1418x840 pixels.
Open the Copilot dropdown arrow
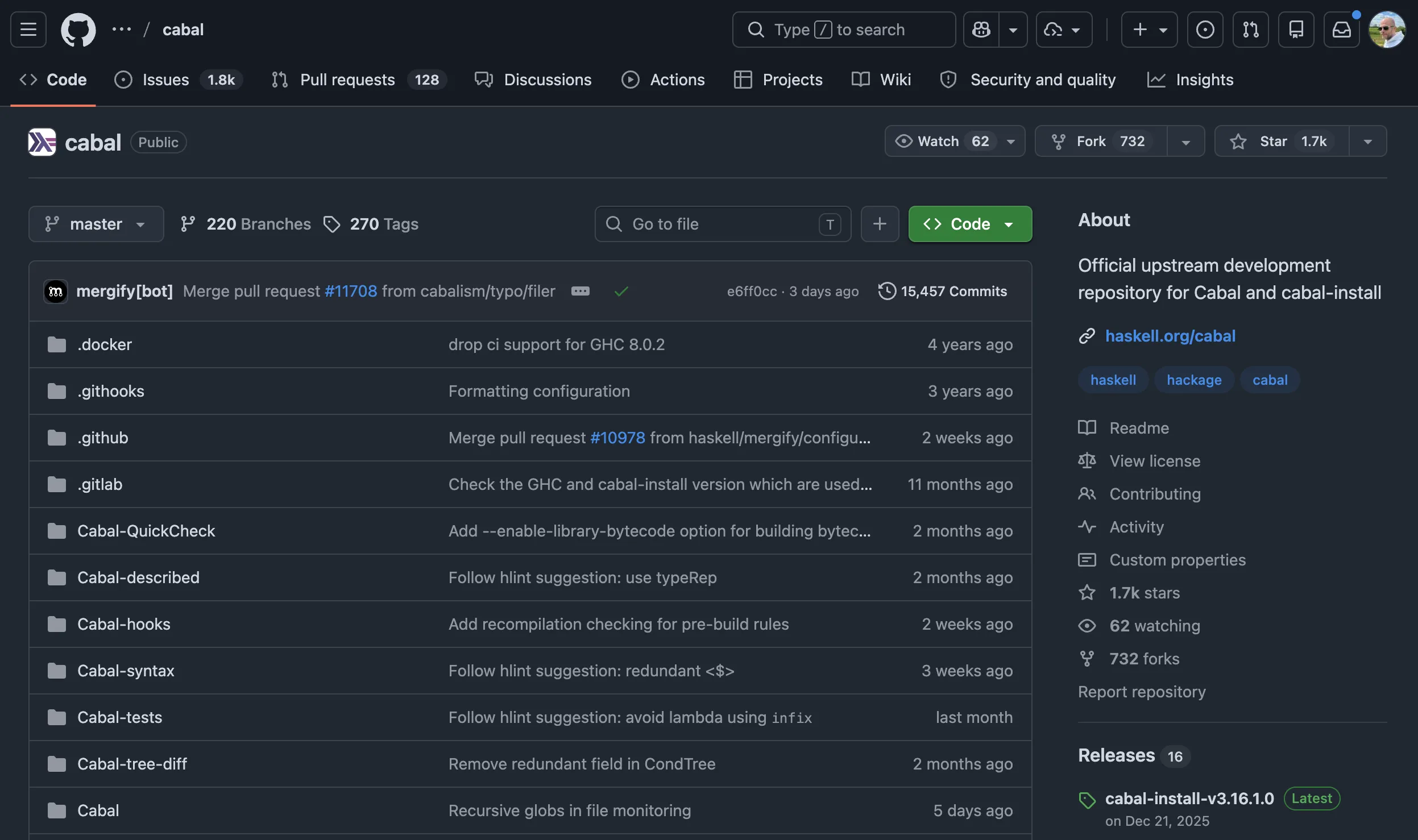(x=1013, y=30)
